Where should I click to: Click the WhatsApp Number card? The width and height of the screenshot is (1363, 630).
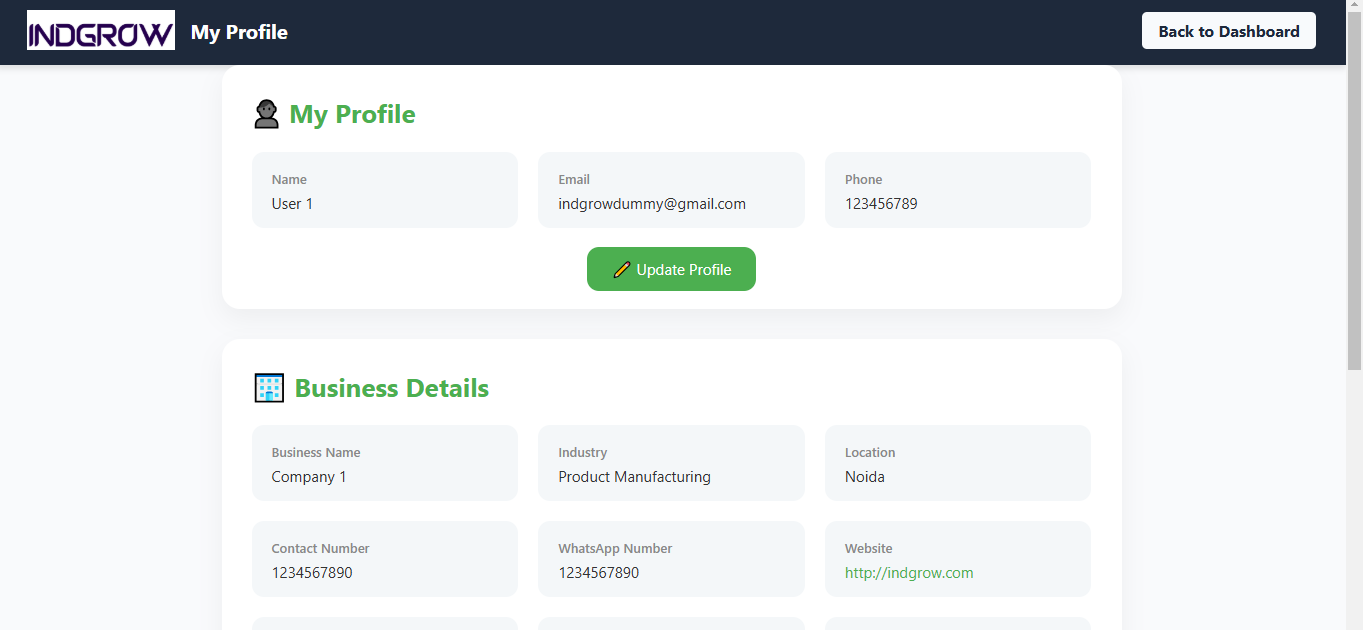(671, 559)
